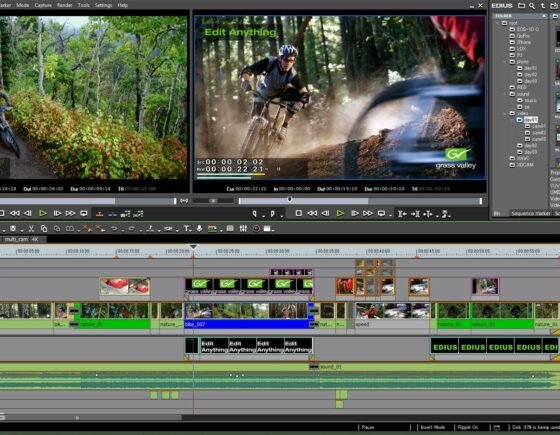Screen dimensions: 560x435
Task: Open the audio mixer icon
Action: tap(243, 229)
